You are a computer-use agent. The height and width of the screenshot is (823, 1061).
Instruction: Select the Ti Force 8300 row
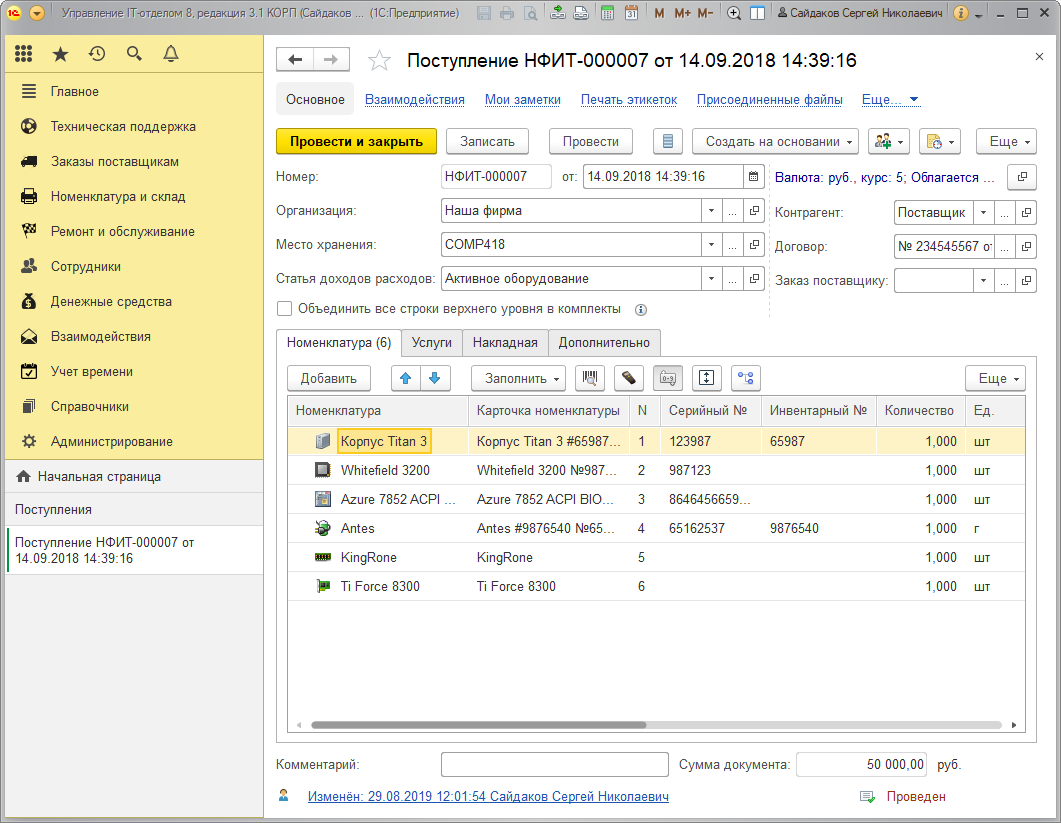click(656, 587)
